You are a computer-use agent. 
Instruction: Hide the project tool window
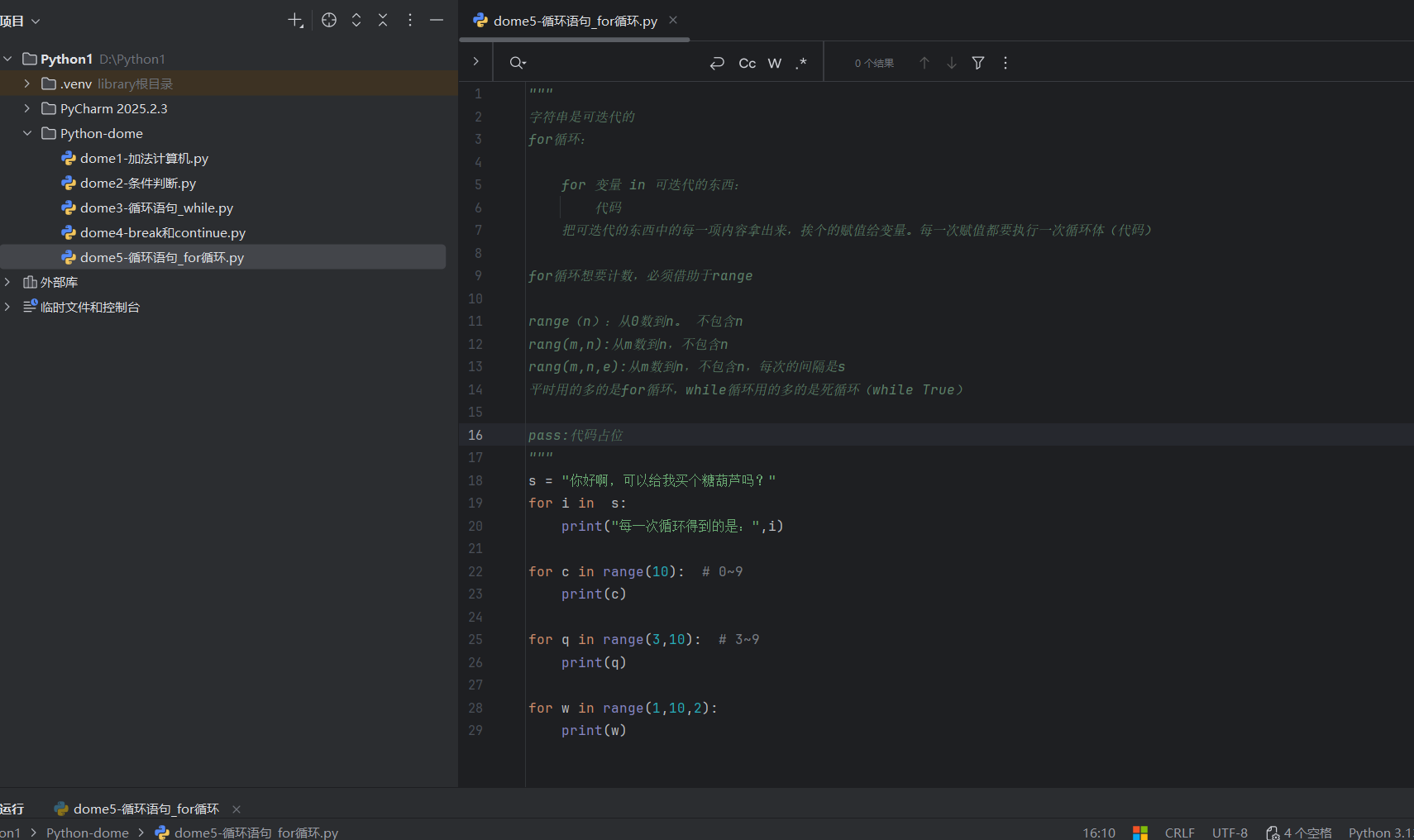coord(437,21)
